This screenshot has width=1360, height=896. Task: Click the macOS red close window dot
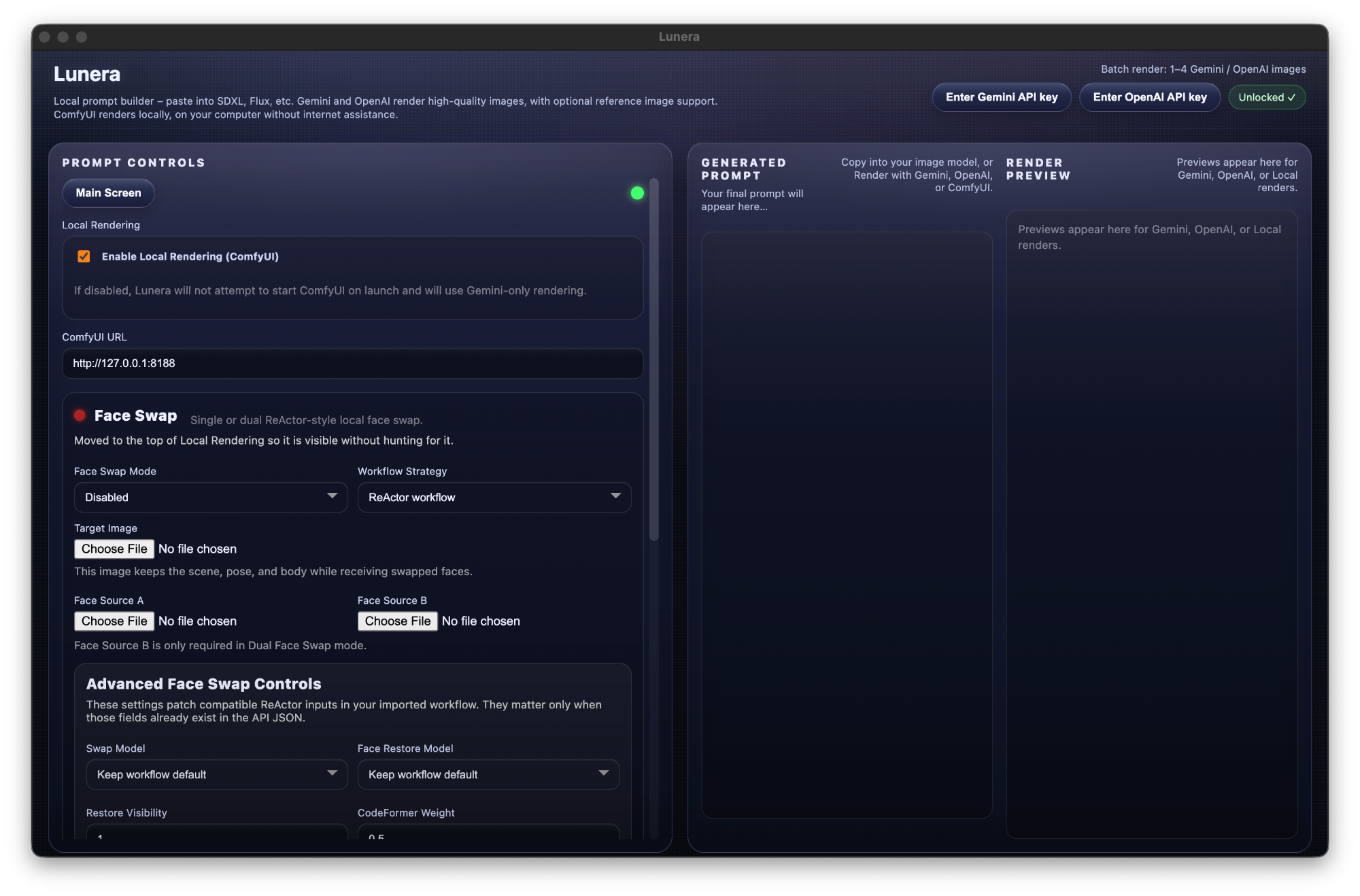45,37
